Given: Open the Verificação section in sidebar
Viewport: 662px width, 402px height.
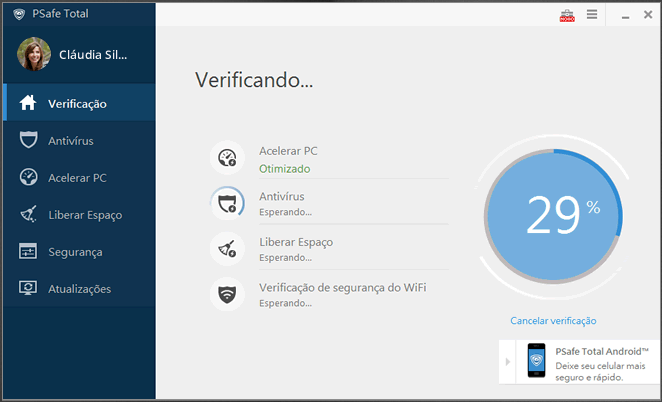Looking at the screenshot, I should pos(79,103).
